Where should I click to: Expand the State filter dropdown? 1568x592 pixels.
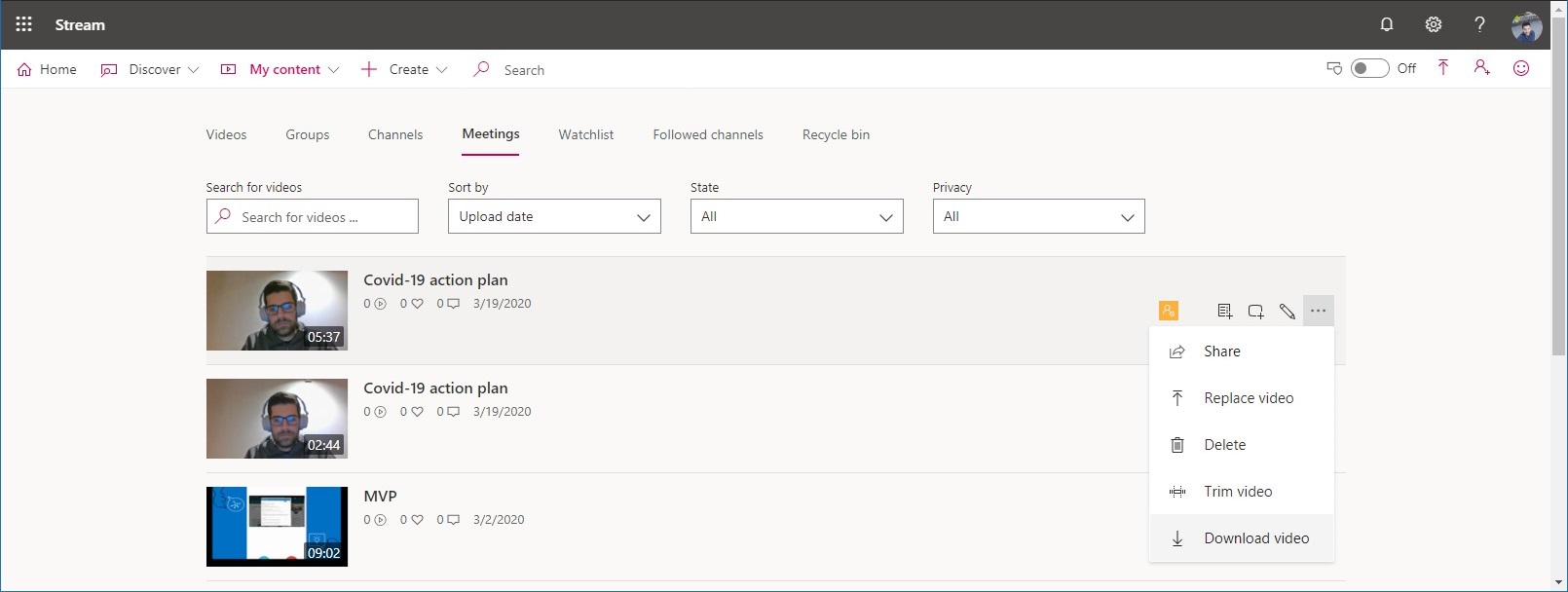click(797, 216)
